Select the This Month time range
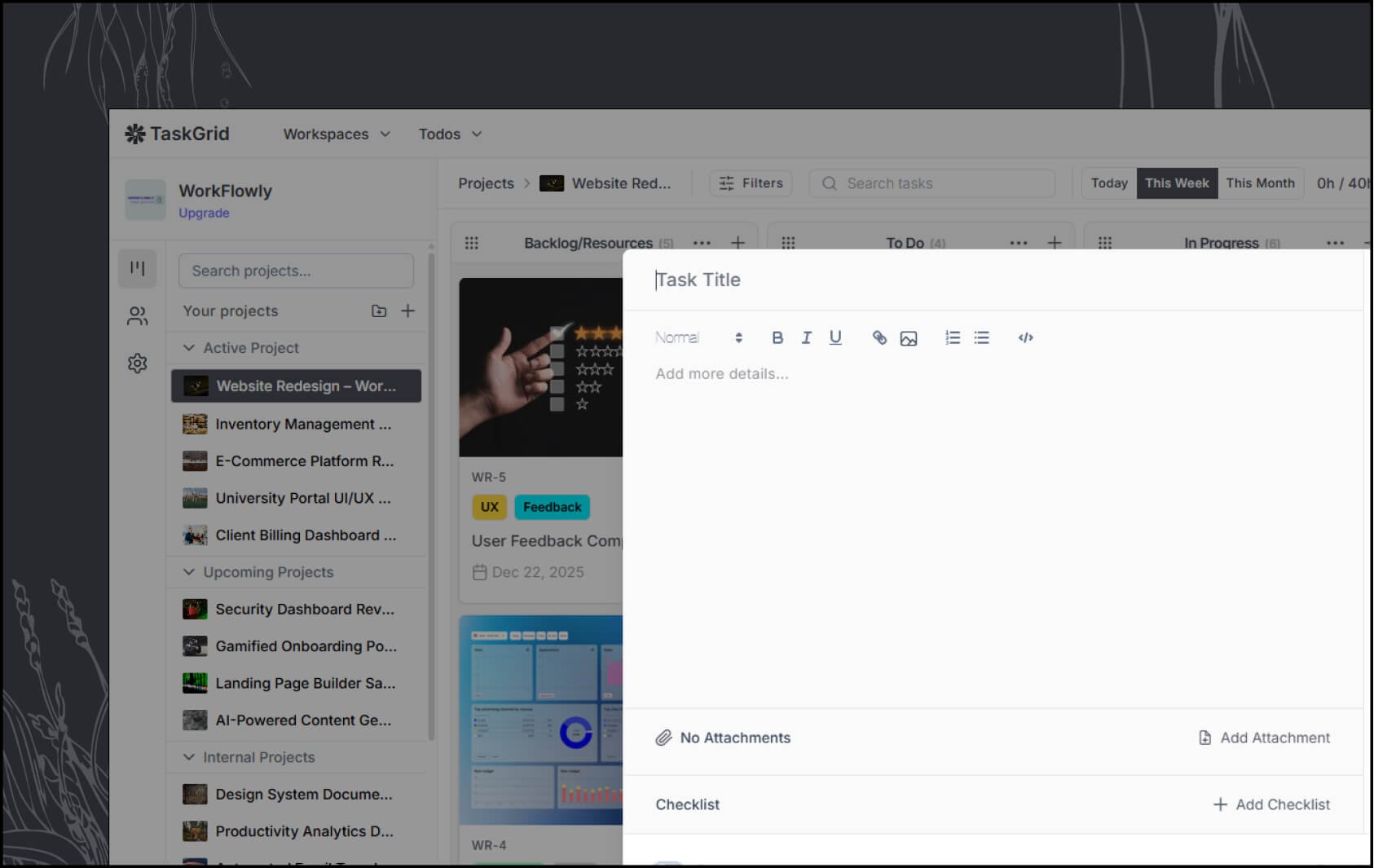 coord(1260,183)
